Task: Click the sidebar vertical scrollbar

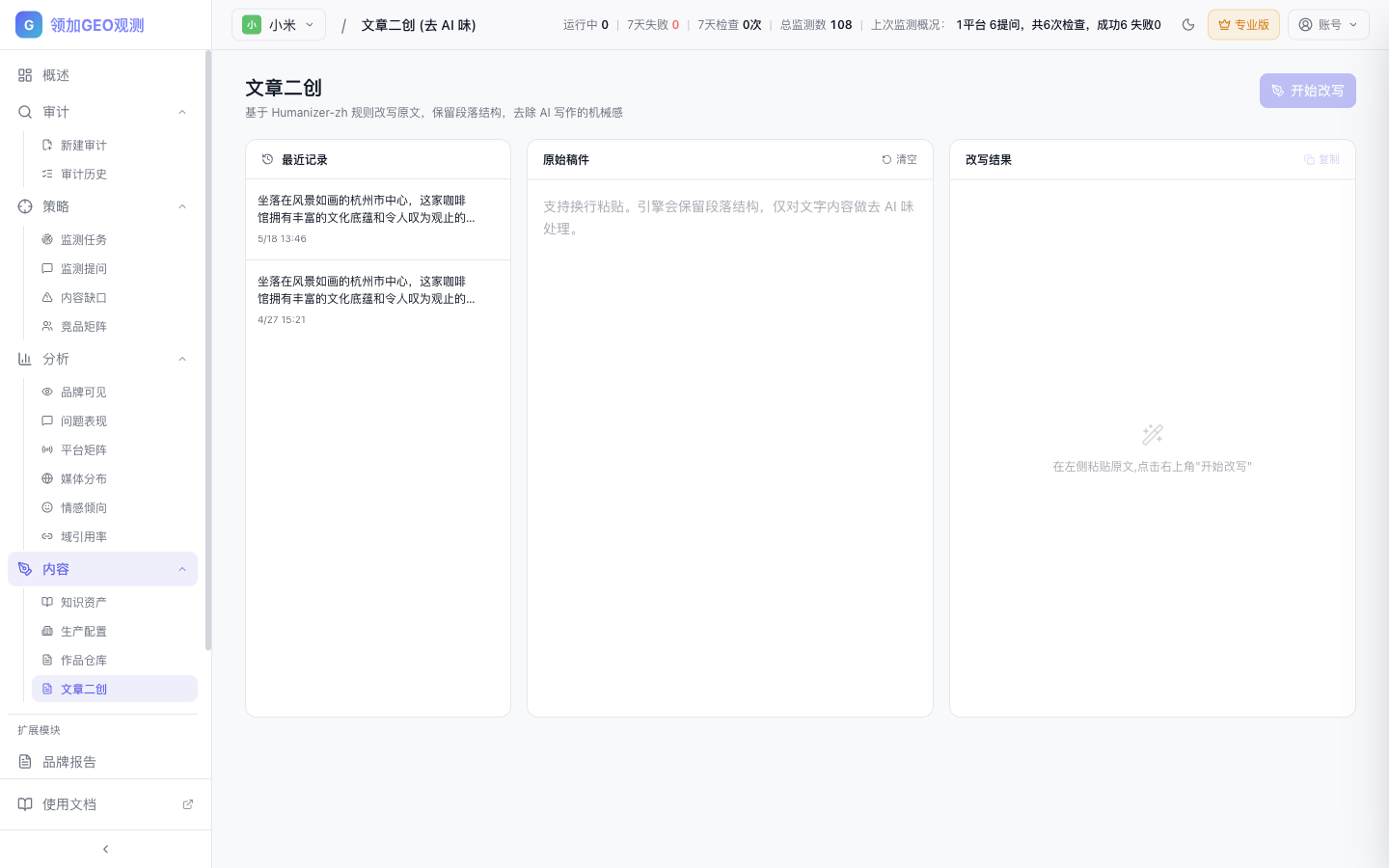Action: [x=208, y=351]
